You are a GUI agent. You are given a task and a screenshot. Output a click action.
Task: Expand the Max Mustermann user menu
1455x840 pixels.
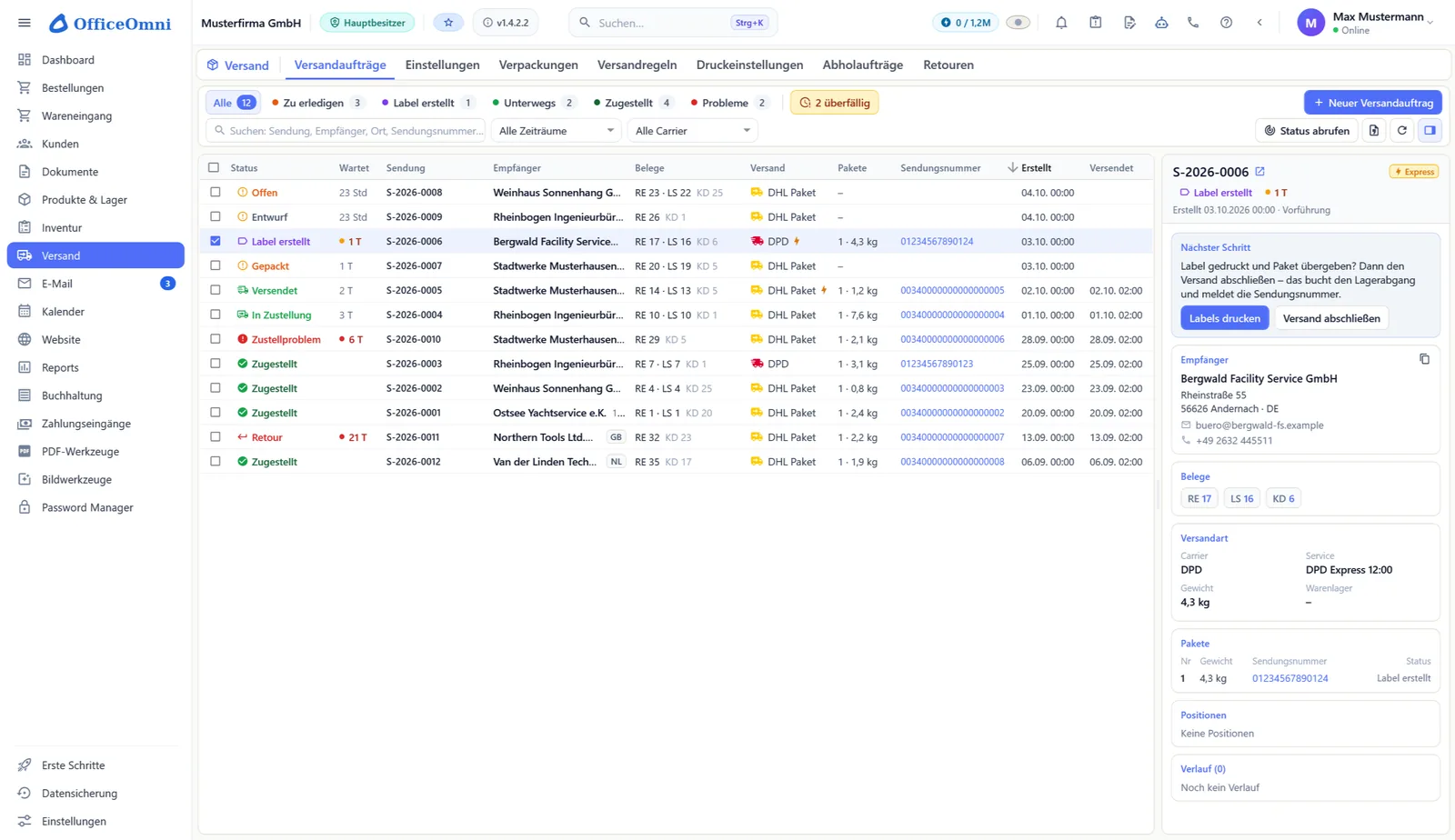click(x=1366, y=23)
